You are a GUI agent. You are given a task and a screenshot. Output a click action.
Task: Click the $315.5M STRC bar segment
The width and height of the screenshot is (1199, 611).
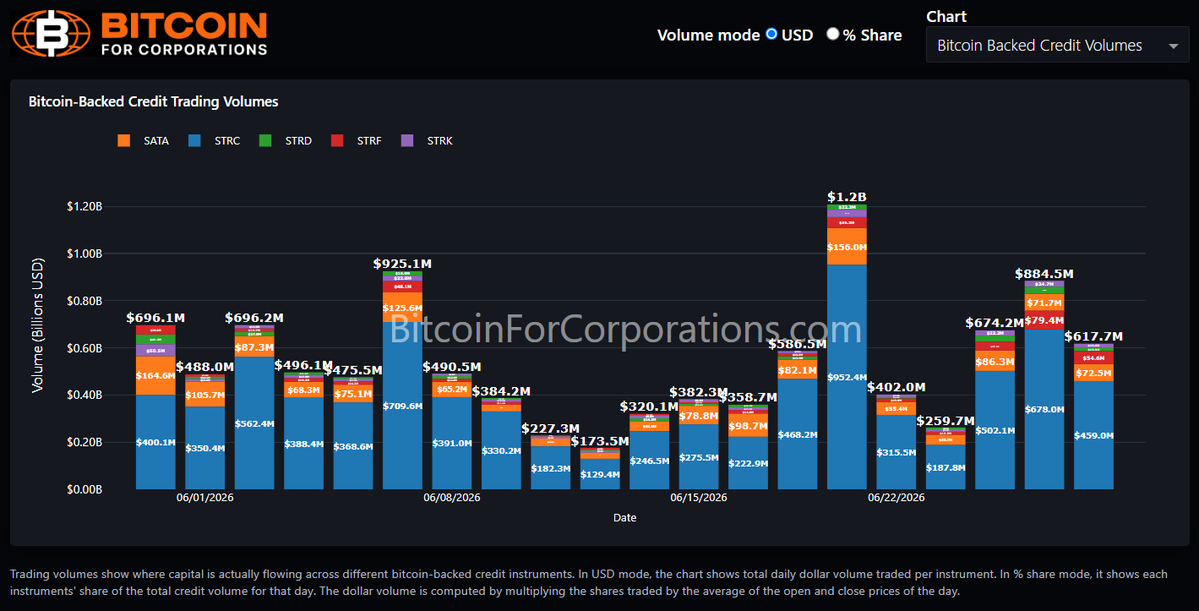pyautogui.click(x=896, y=452)
